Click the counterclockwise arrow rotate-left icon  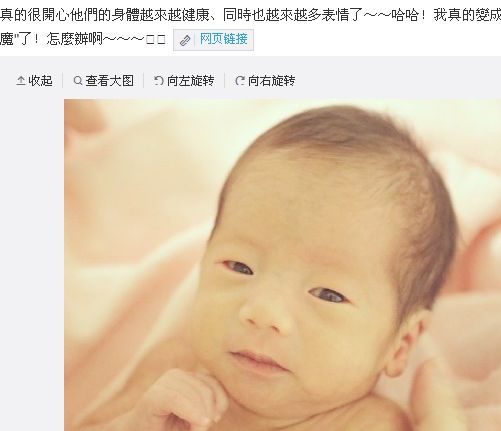(x=159, y=81)
